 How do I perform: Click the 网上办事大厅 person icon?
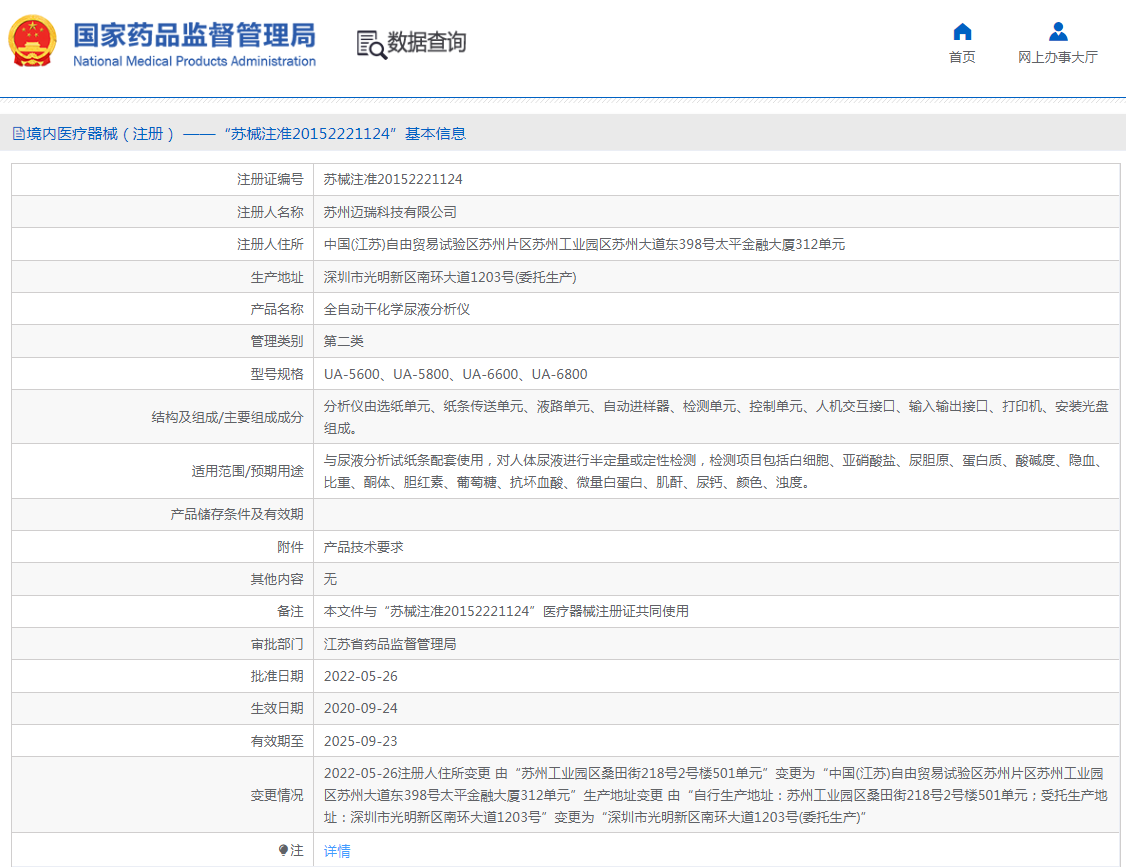1057,31
